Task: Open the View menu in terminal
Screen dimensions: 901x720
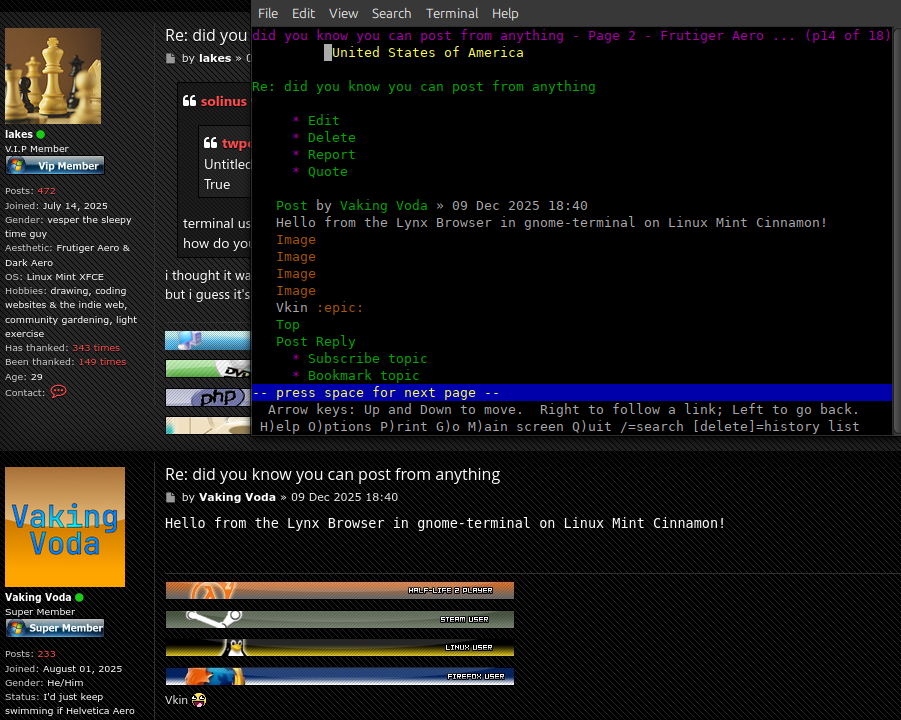Action: tap(343, 13)
